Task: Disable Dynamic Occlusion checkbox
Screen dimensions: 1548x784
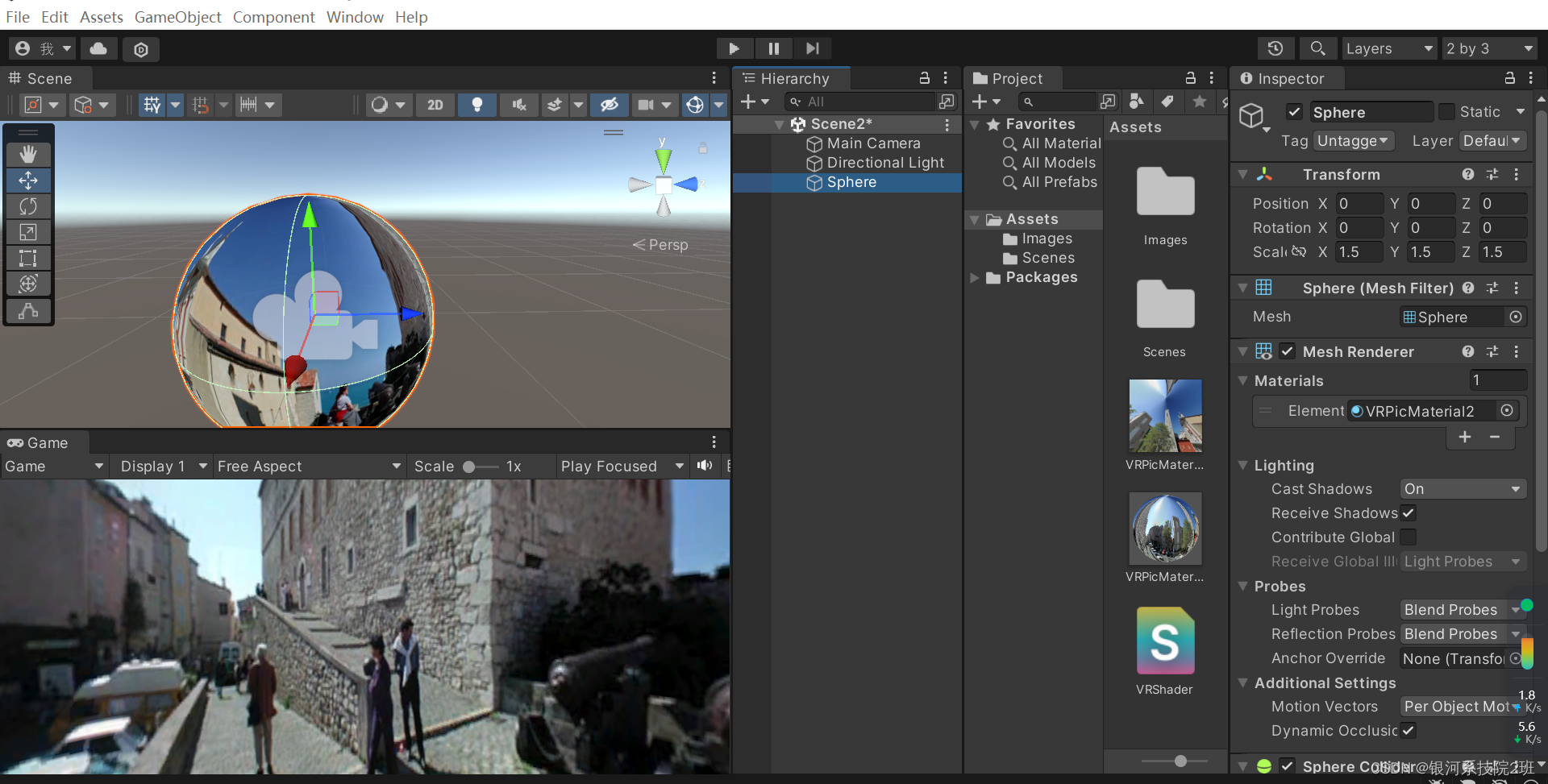Action: pyautogui.click(x=1409, y=731)
